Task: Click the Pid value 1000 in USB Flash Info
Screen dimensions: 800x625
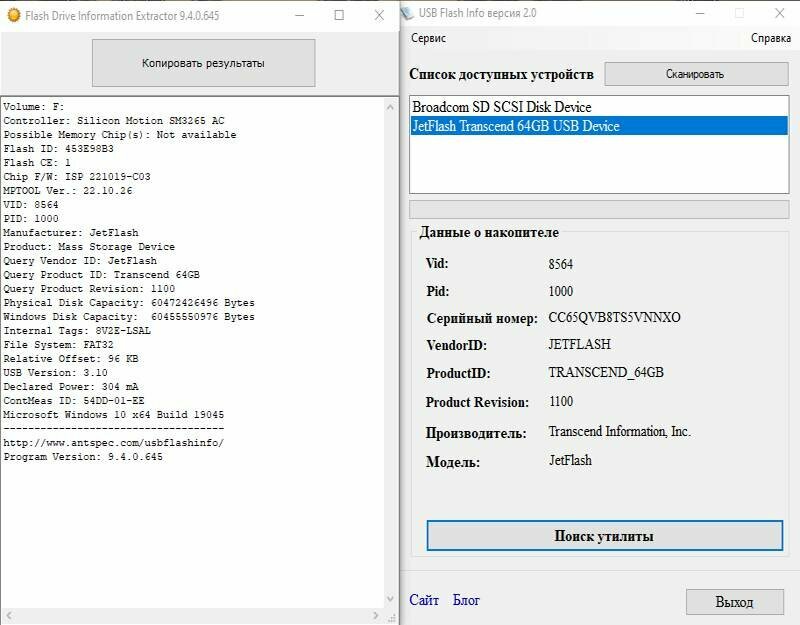Action: (561, 291)
